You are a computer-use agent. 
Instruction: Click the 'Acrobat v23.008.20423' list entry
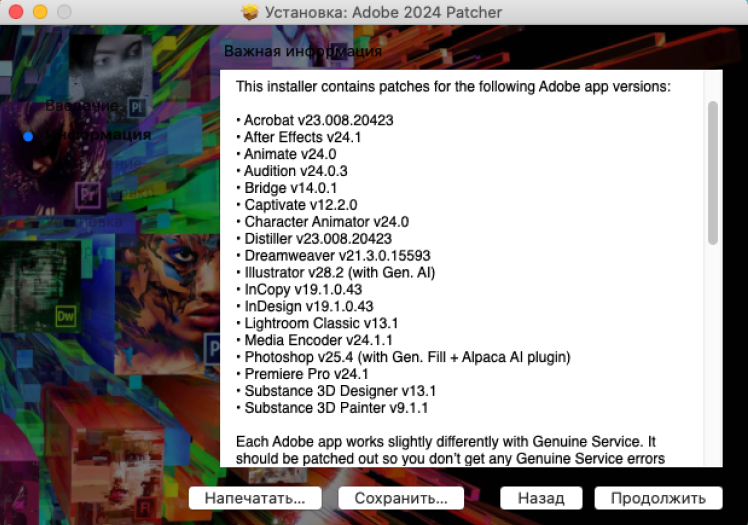pos(318,120)
